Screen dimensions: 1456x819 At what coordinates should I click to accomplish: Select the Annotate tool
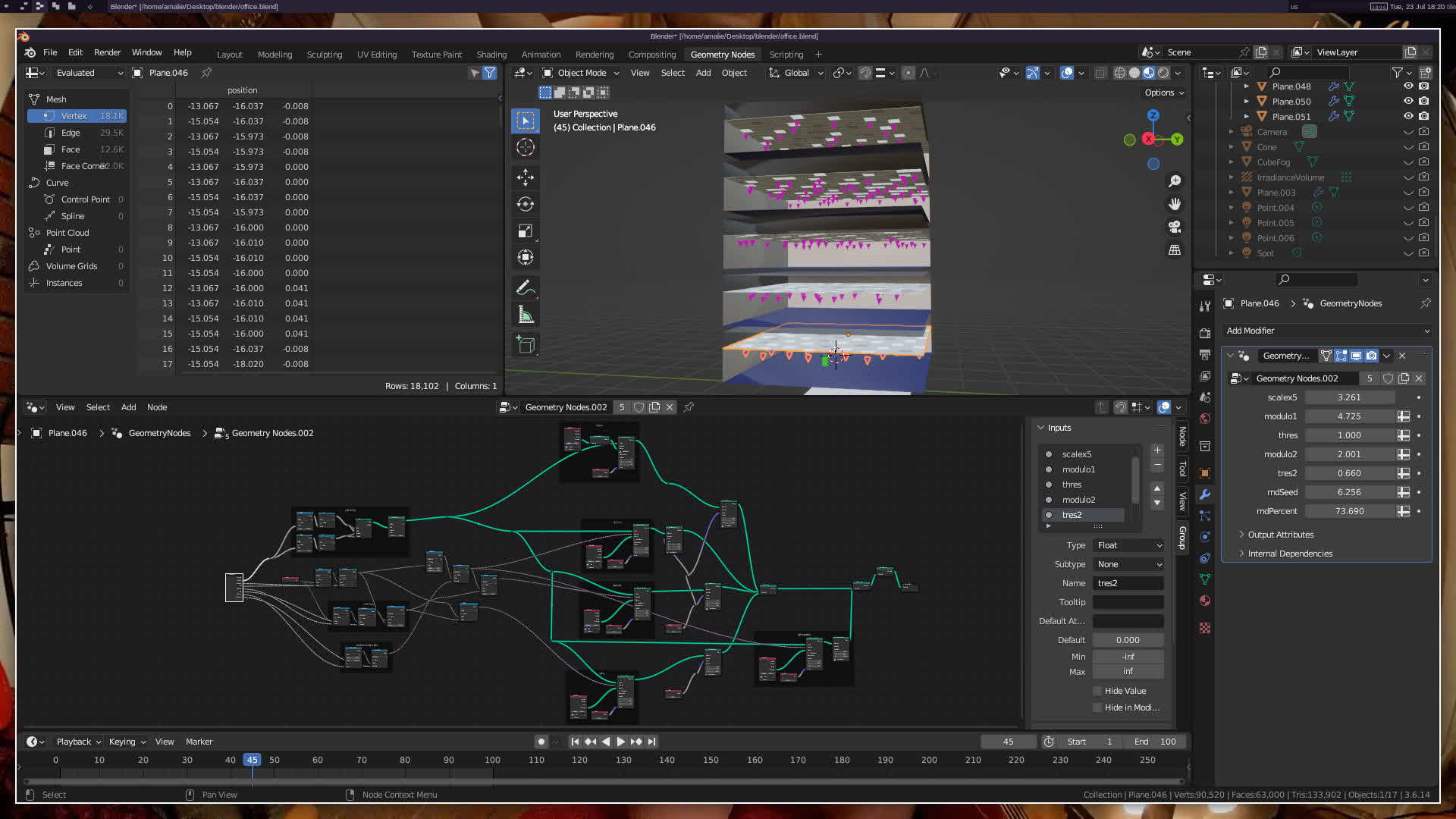pyautogui.click(x=526, y=288)
